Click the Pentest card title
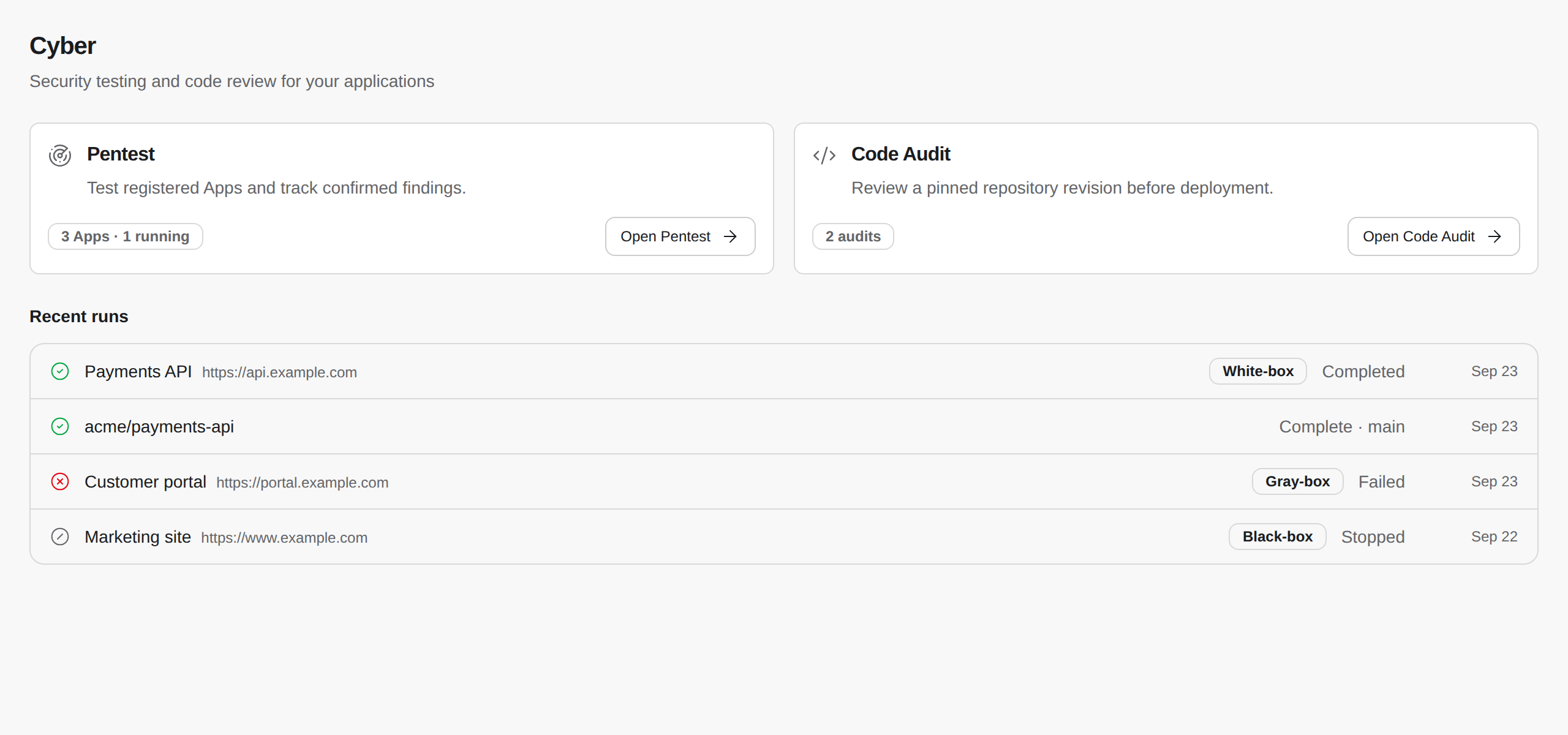This screenshot has height=735, width=1568. click(x=121, y=154)
